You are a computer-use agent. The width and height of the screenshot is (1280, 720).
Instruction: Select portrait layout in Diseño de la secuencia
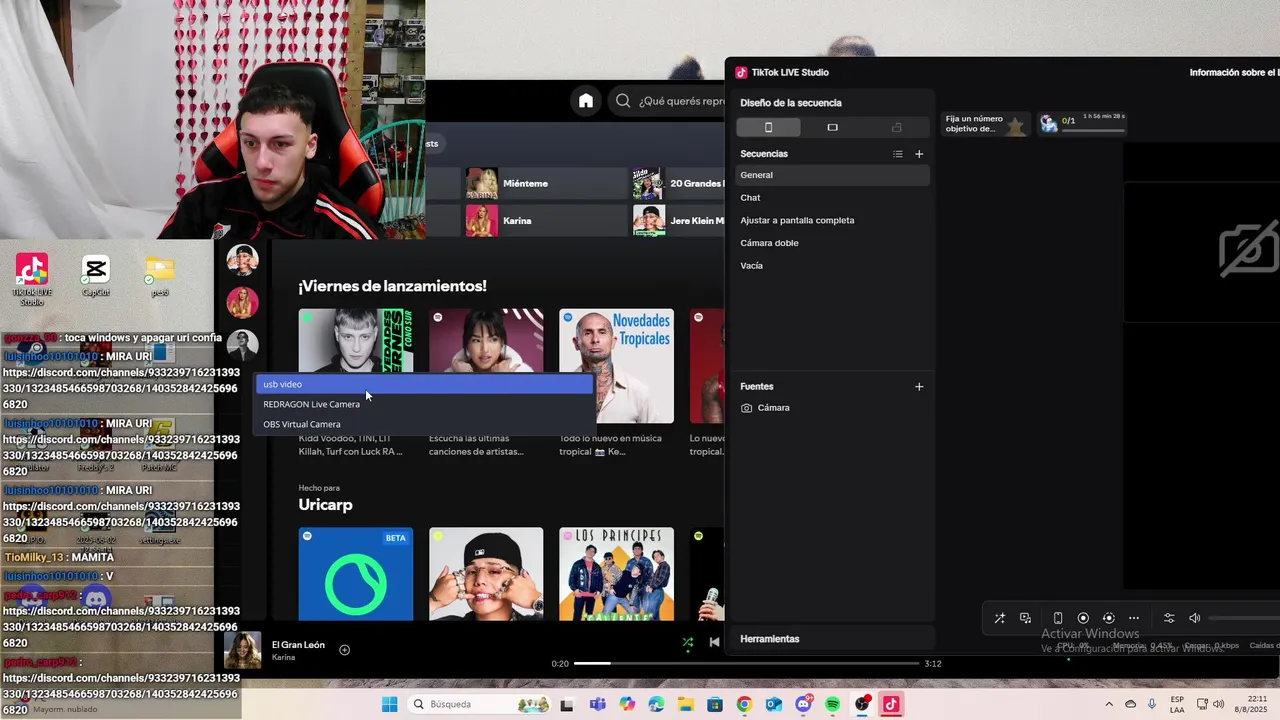(x=768, y=127)
